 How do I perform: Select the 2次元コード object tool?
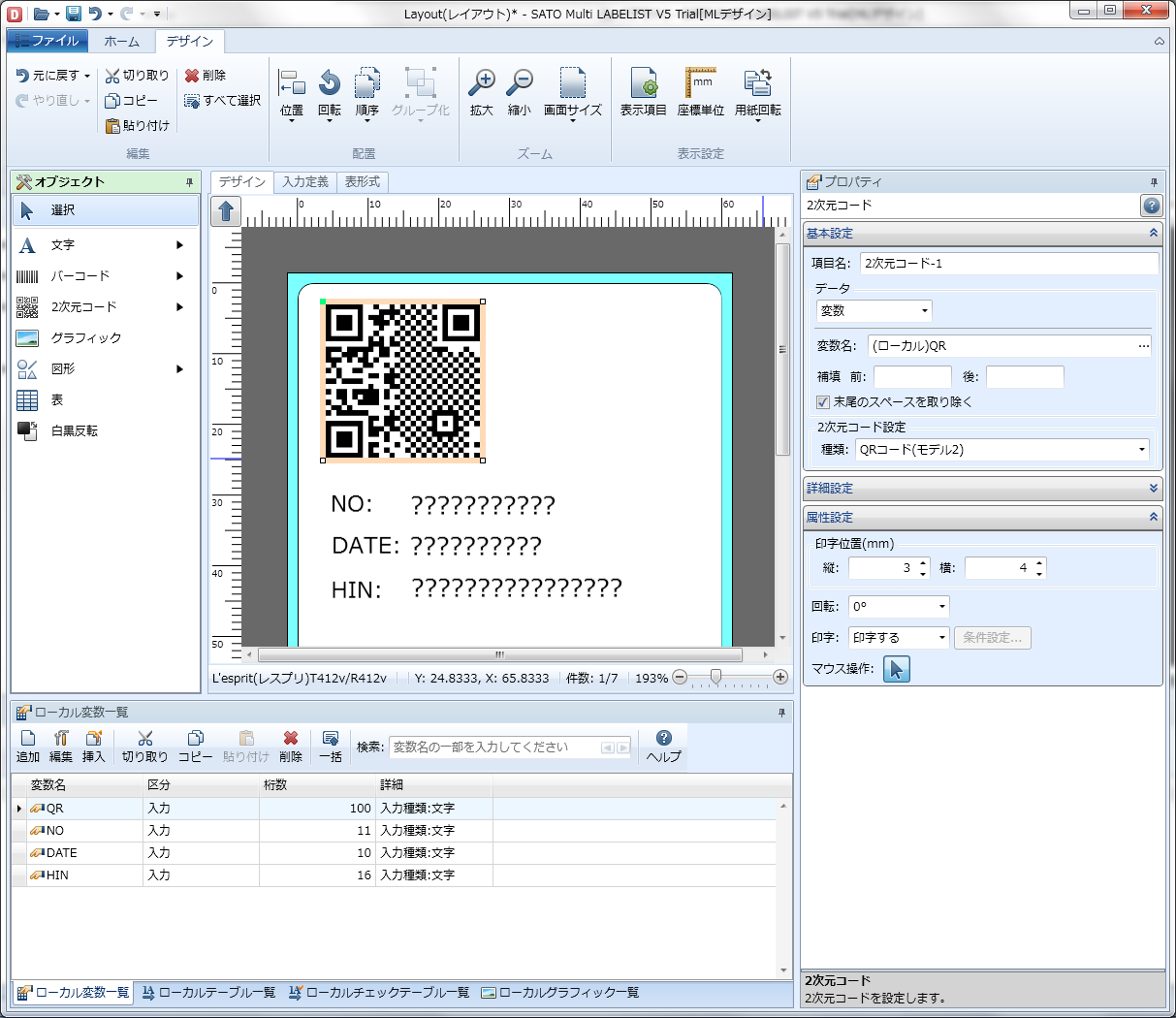point(83,307)
